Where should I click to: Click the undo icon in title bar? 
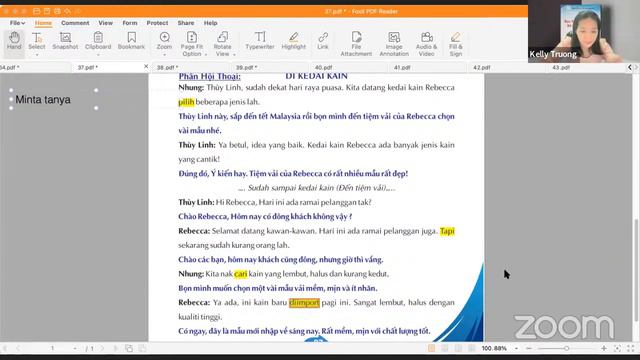coord(67,11)
